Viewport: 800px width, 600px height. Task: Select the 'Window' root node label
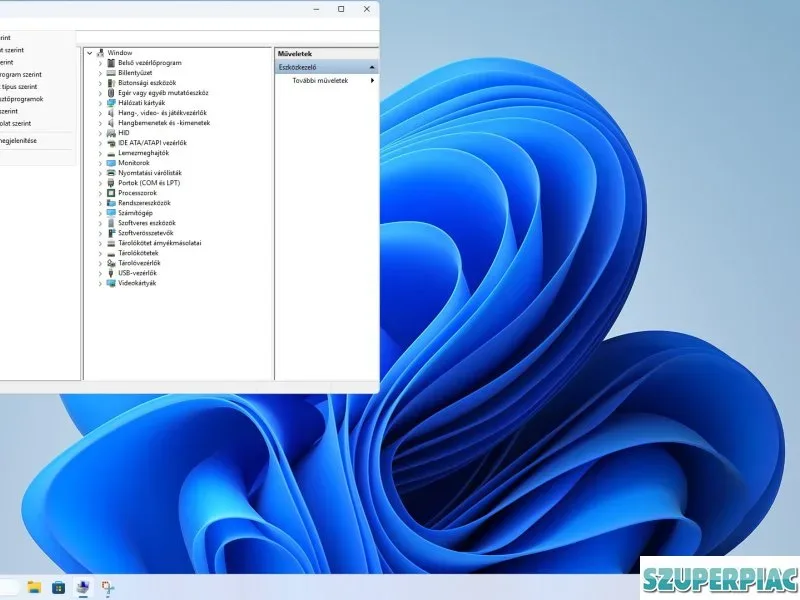point(120,53)
